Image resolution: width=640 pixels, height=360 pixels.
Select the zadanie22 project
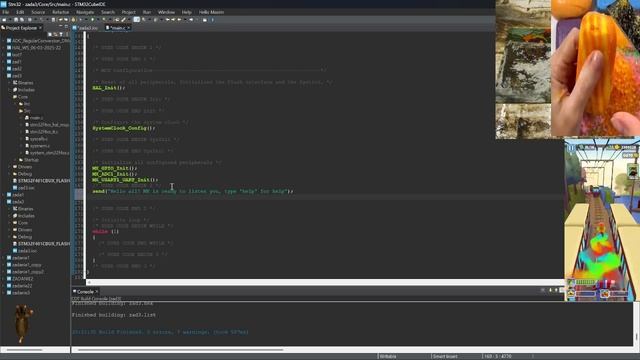pos(20,286)
